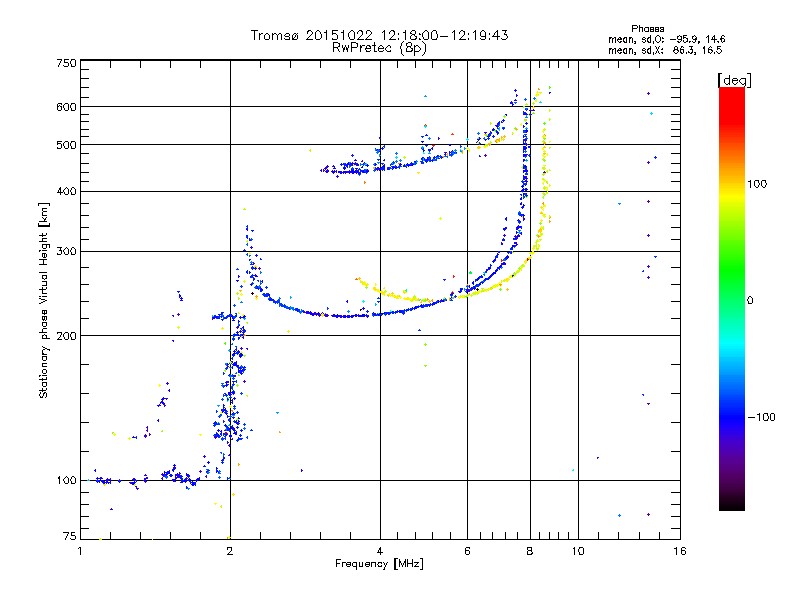
Task: Click the x-axis tick label '1'
Action: click(80, 551)
